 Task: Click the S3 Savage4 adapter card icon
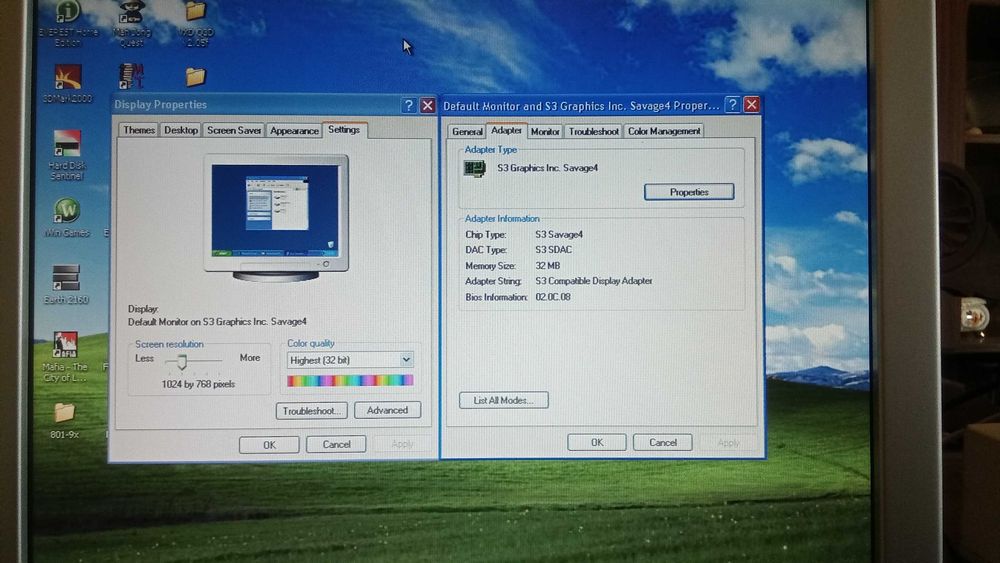tap(474, 168)
